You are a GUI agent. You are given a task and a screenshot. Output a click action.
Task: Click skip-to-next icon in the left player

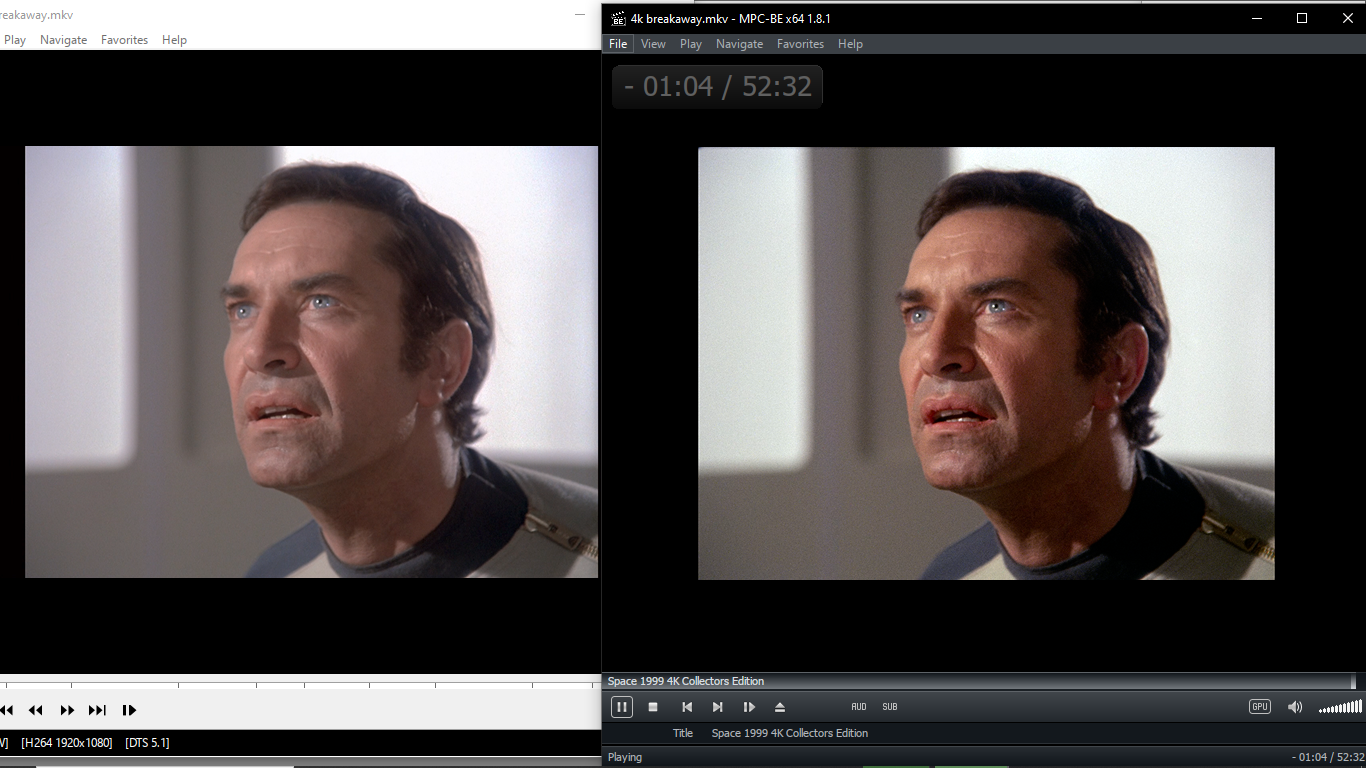pyautogui.click(x=97, y=710)
